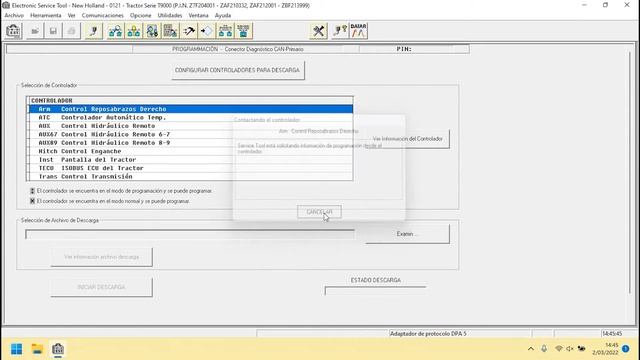Click the connector plug toolbar icon
Image resolution: width=640 pixels, height=360 pixels.
[x=94, y=31]
